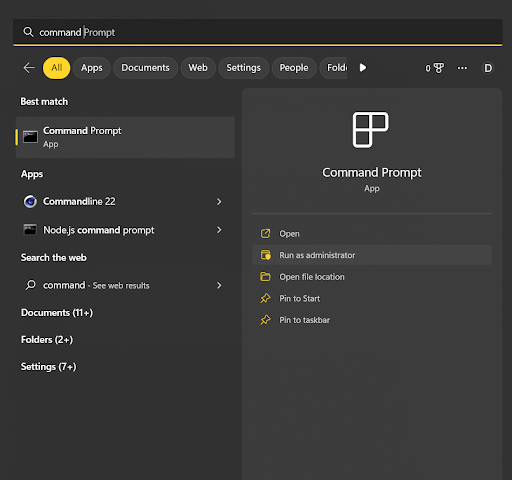
Task: Go back using the left arrow
Action: 29,68
